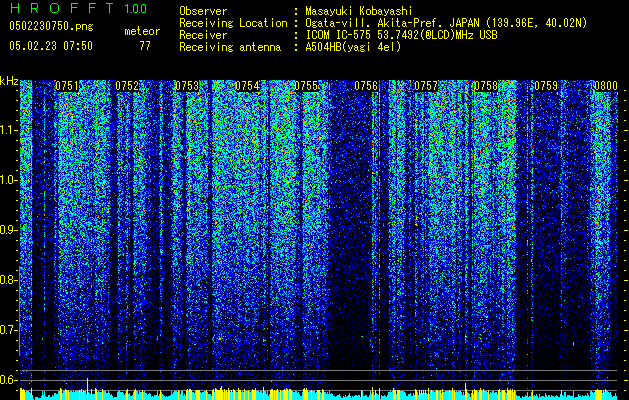Click the file name 0502230750.png

[x=51, y=27]
